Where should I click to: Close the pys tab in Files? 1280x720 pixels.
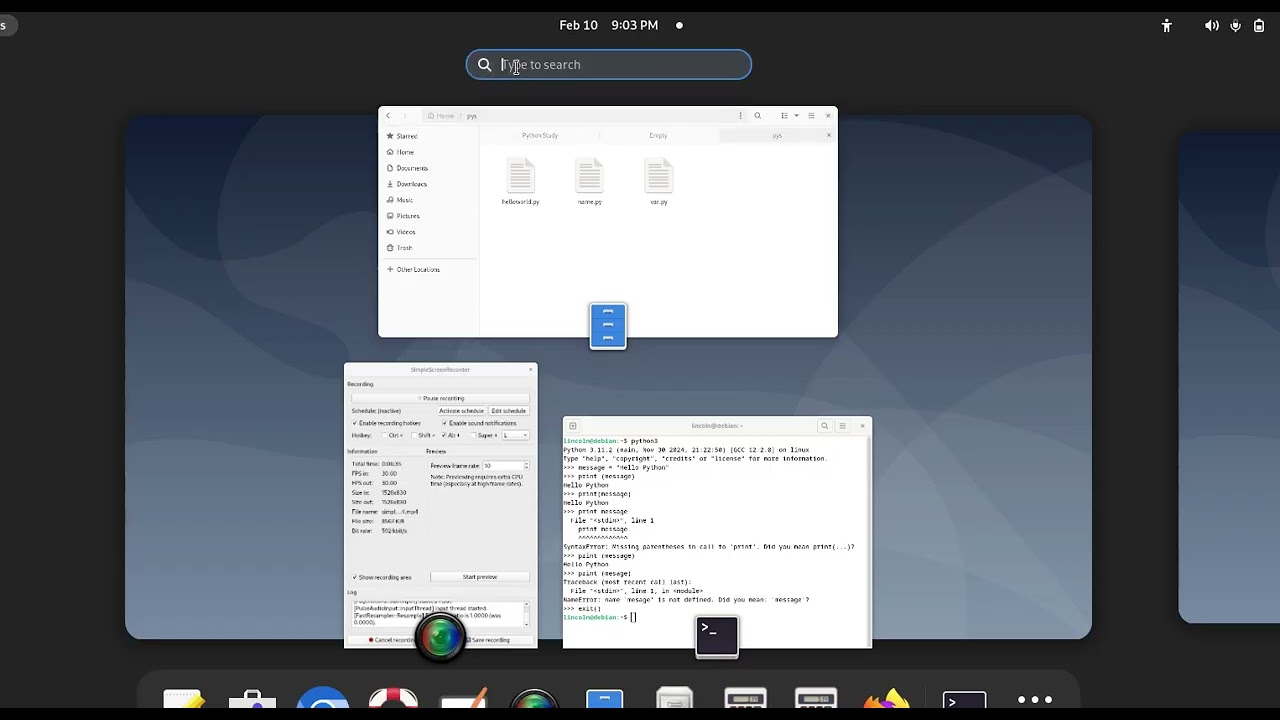pos(829,135)
